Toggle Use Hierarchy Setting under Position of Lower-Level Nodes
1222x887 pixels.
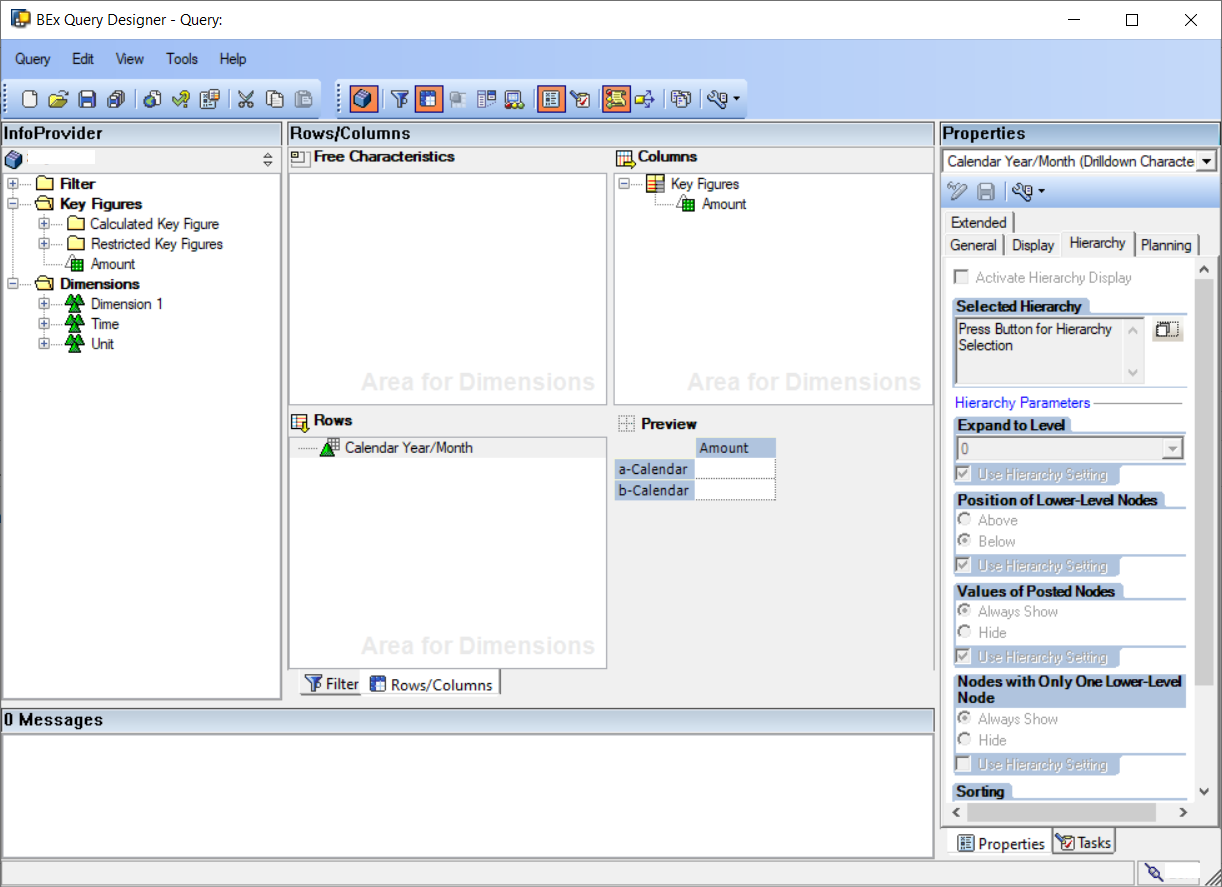click(963, 565)
